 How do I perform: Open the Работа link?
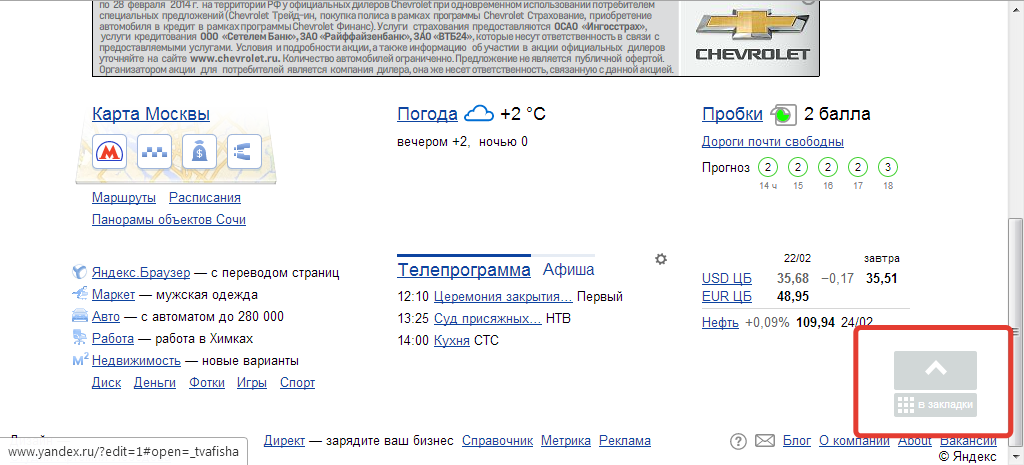click(x=113, y=339)
